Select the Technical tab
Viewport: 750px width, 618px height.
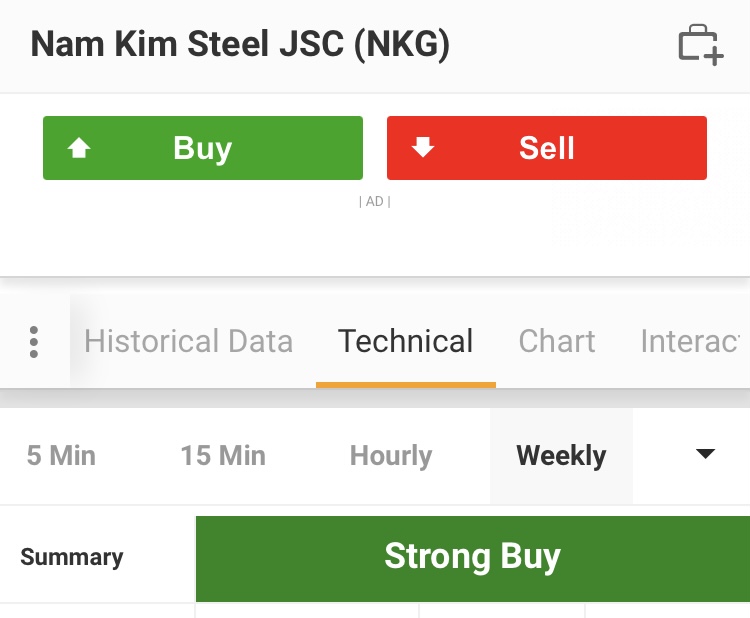405,342
